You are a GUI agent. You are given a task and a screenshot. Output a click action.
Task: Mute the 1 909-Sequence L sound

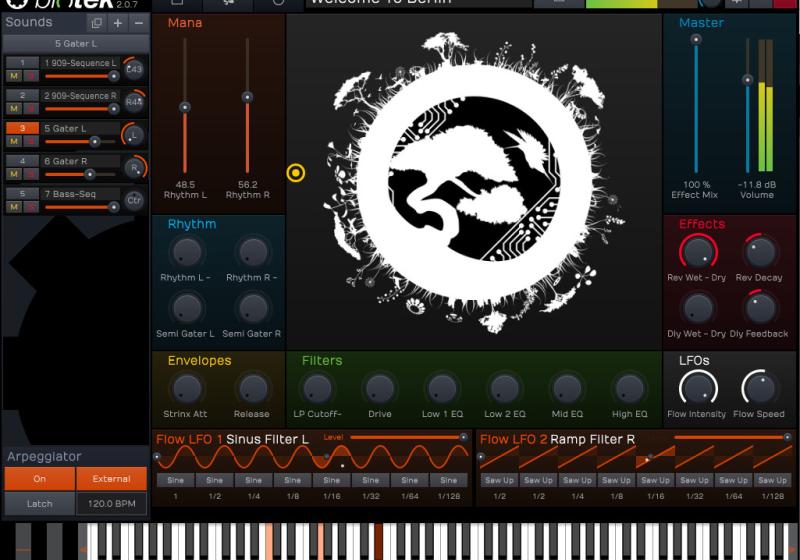pyautogui.click(x=14, y=76)
